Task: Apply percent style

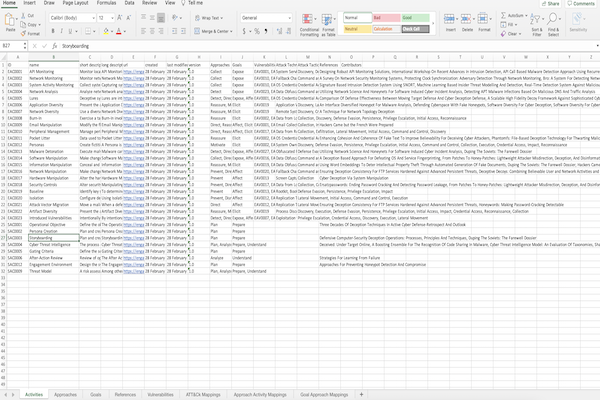Action: [257, 31]
